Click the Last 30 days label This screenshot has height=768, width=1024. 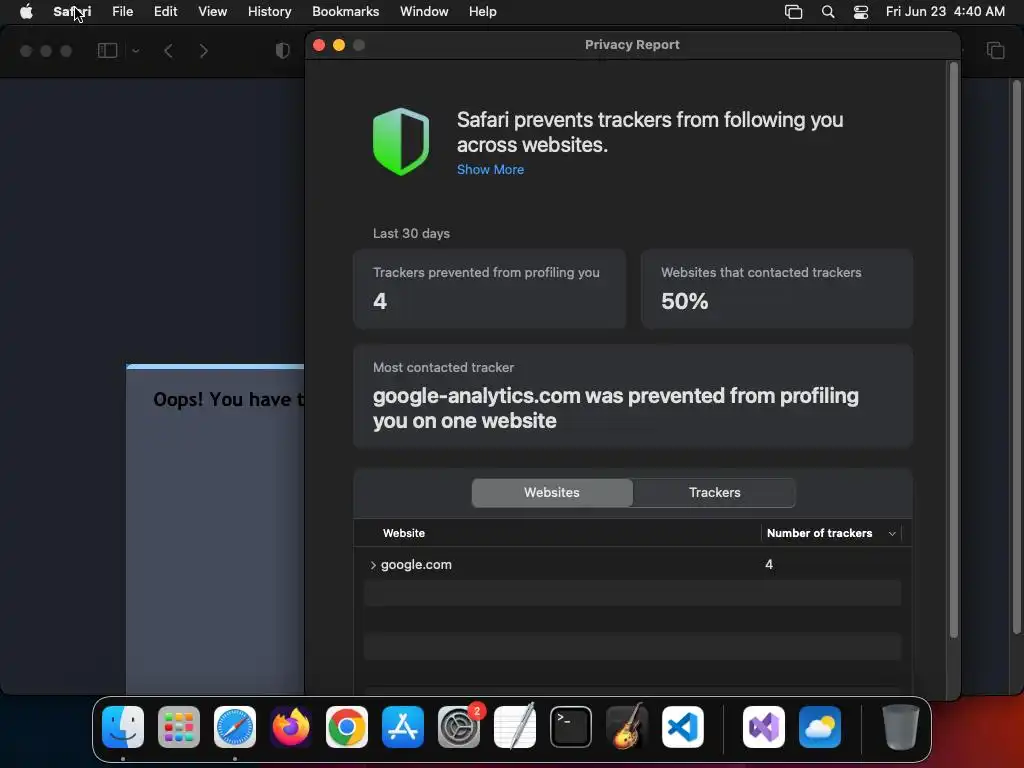tap(411, 233)
